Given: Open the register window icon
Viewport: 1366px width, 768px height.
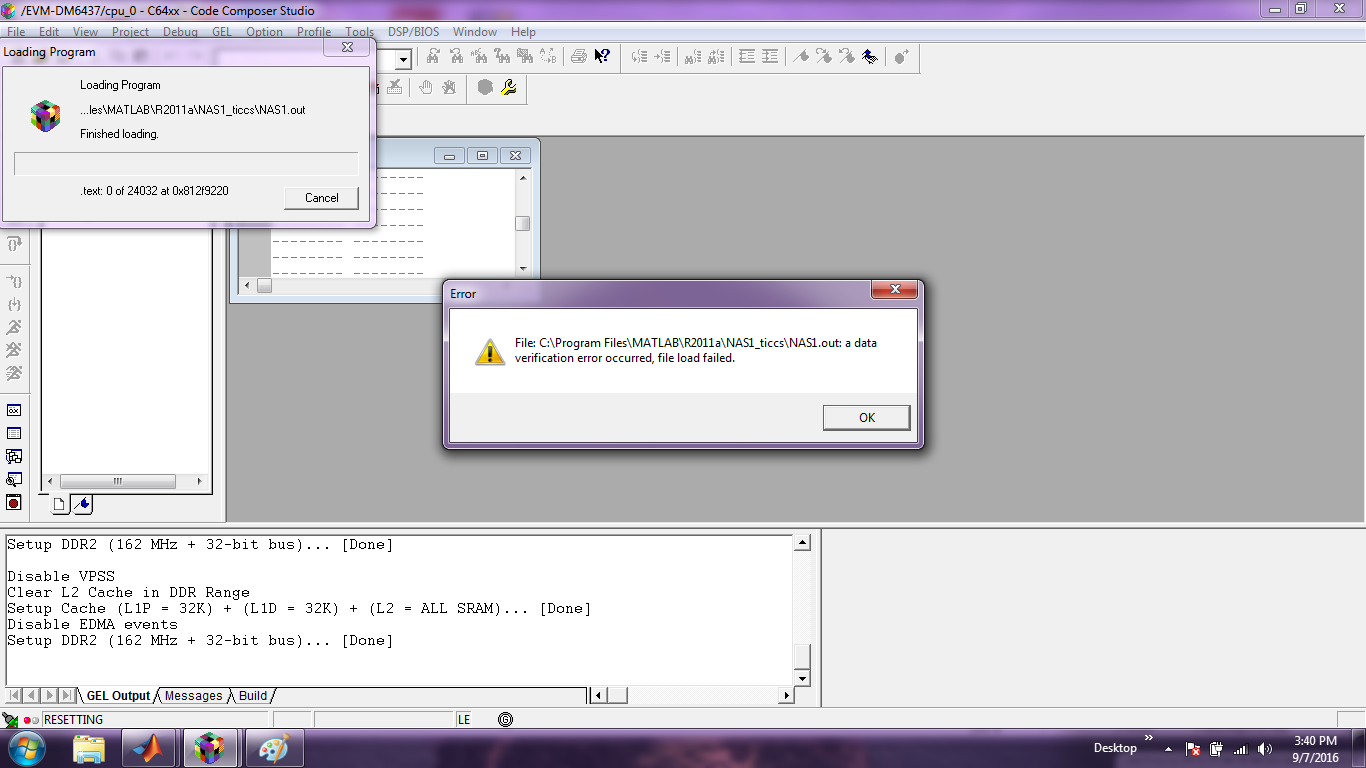Looking at the screenshot, I should pos(14,410).
